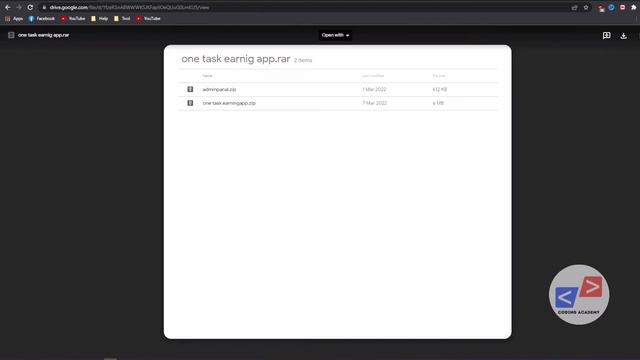Click the File size column header

[439, 76]
